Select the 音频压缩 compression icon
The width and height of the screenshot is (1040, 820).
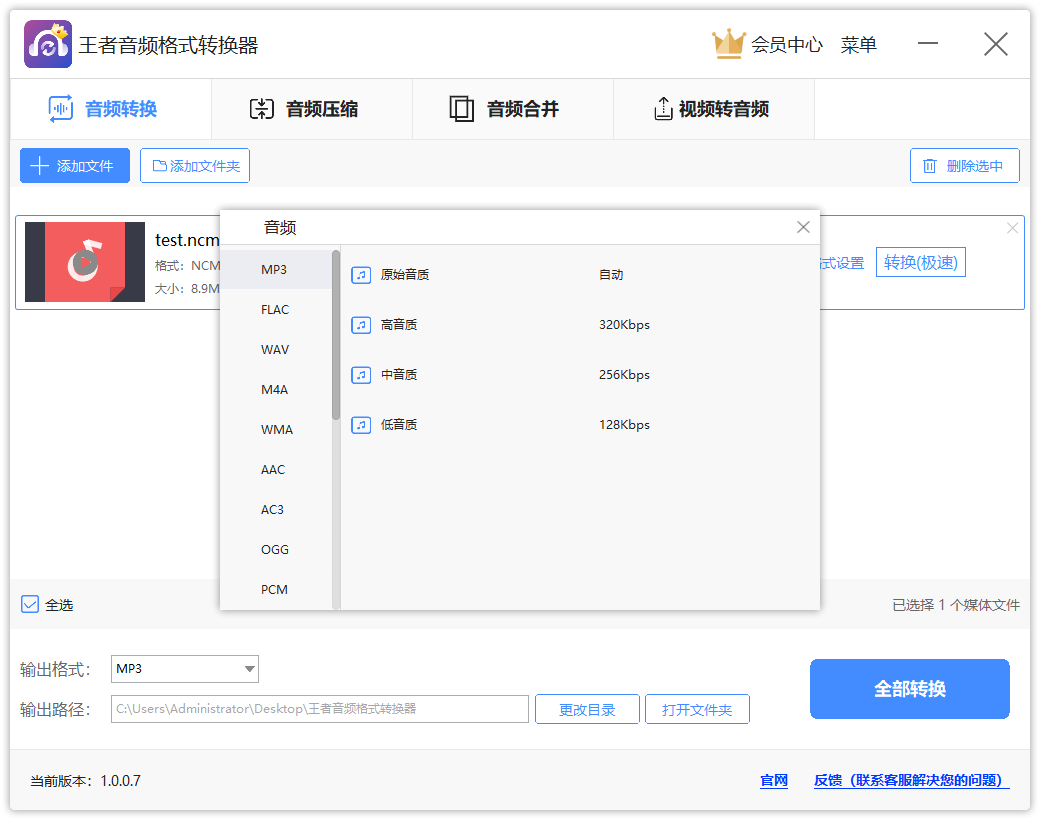(x=263, y=109)
